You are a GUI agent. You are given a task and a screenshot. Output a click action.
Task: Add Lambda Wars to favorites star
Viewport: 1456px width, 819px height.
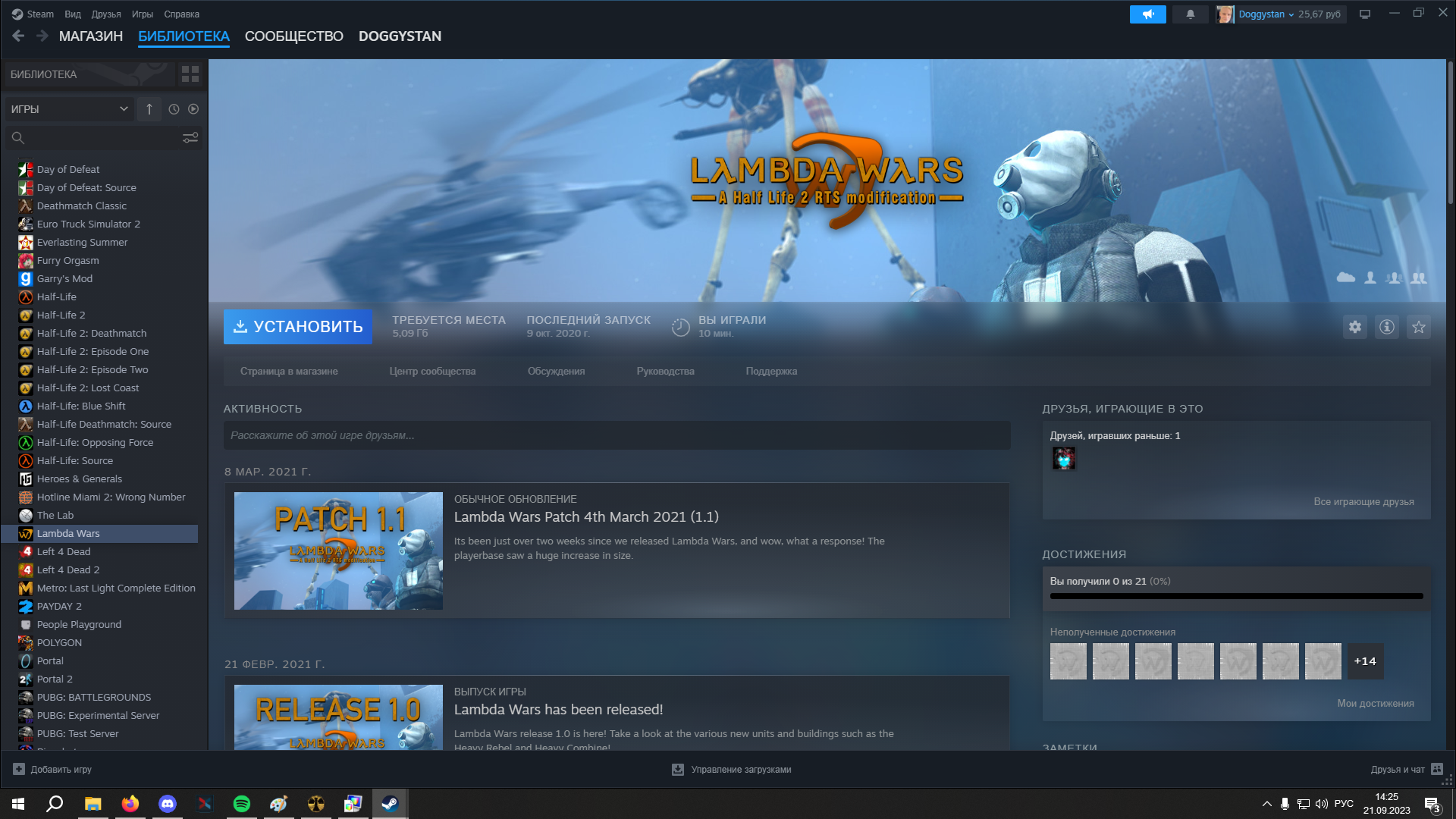tap(1418, 327)
